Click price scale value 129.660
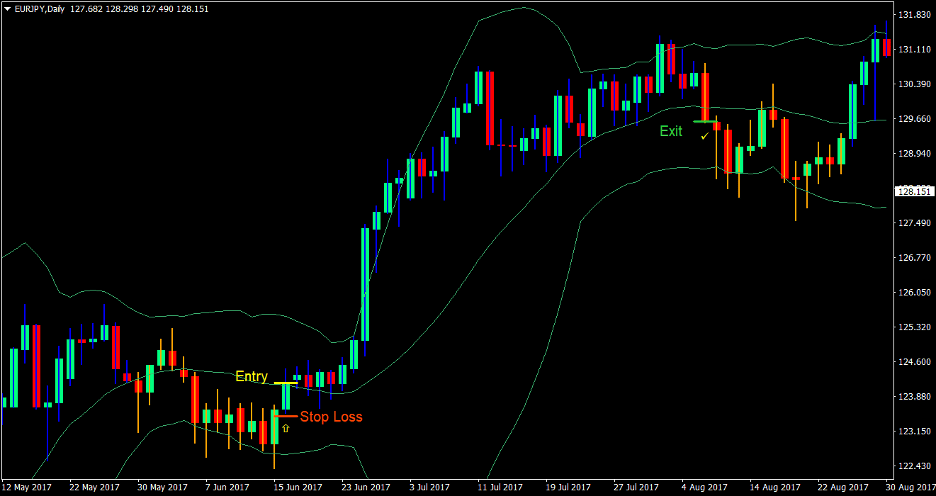This screenshot has height=496, width=936. coord(914,119)
